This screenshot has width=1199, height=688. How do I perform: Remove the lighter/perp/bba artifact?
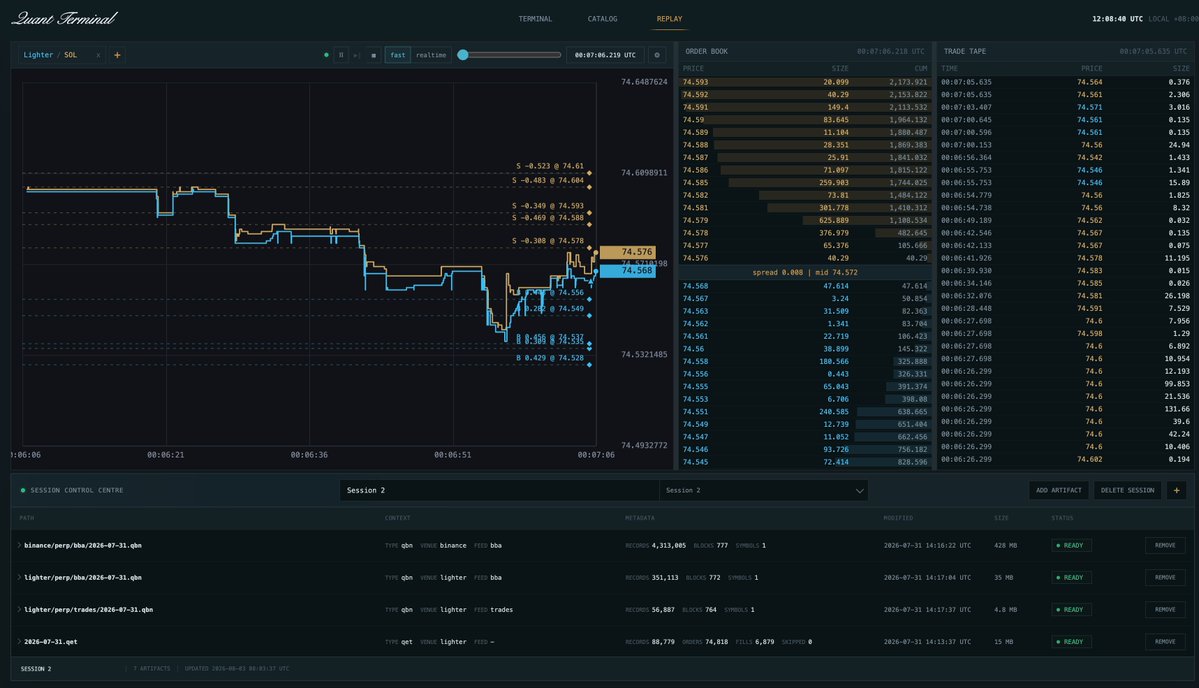[x=1165, y=578]
